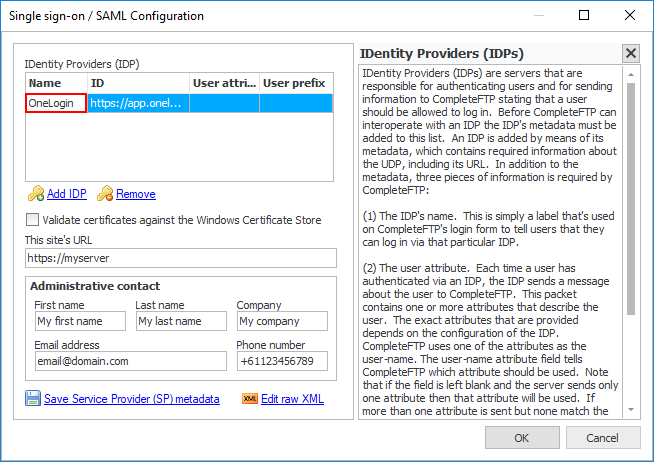The image size is (654, 462).
Task: Click the Add IDP key icon
Action: tap(35, 194)
